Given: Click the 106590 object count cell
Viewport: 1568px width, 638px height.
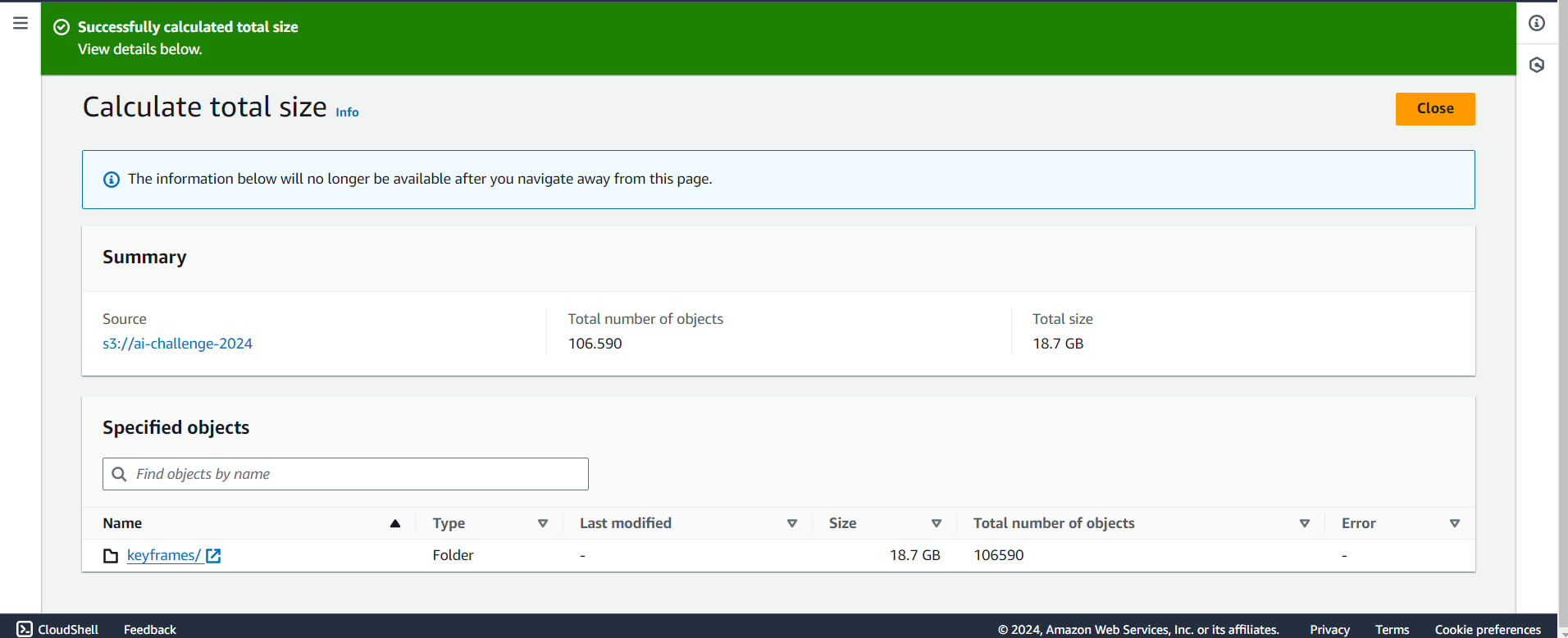Looking at the screenshot, I should (x=999, y=555).
